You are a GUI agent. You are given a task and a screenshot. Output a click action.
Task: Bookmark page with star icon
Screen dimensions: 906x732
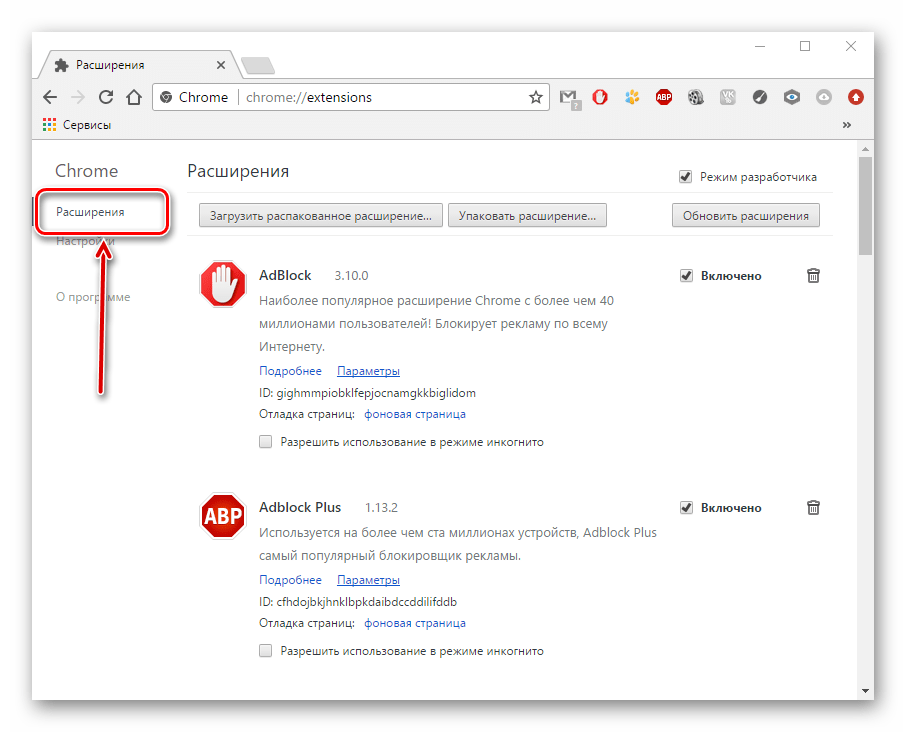coord(536,98)
